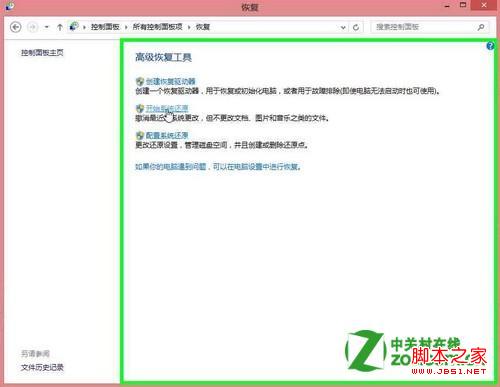Viewport: 500px width, 387px height.
Task: Open the 配置系统还原 link
Action: click(167, 135)
